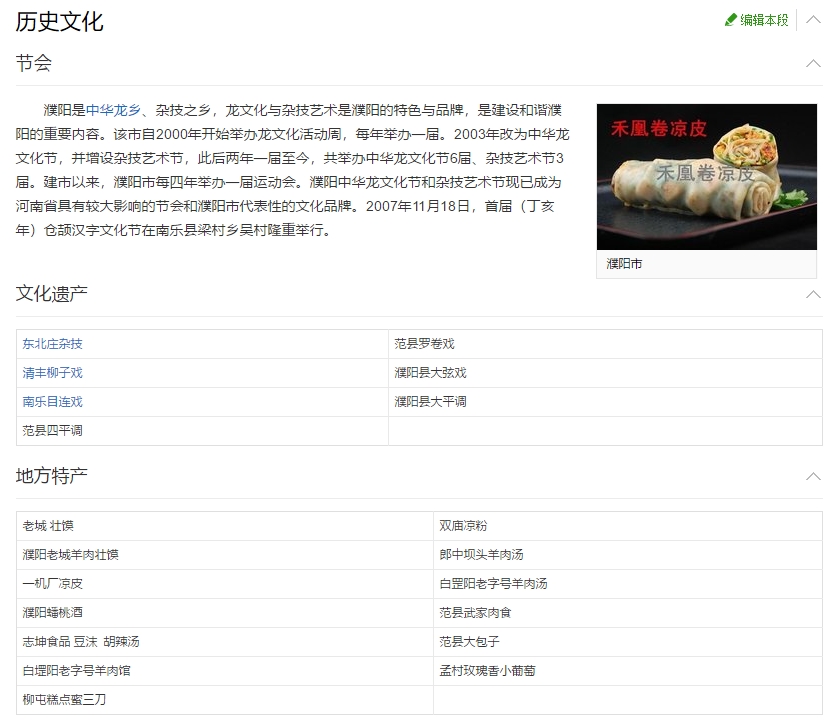Open the 编辑本段 edit link
Viewport: 835px width, 725px height.
tap(764, 20)
